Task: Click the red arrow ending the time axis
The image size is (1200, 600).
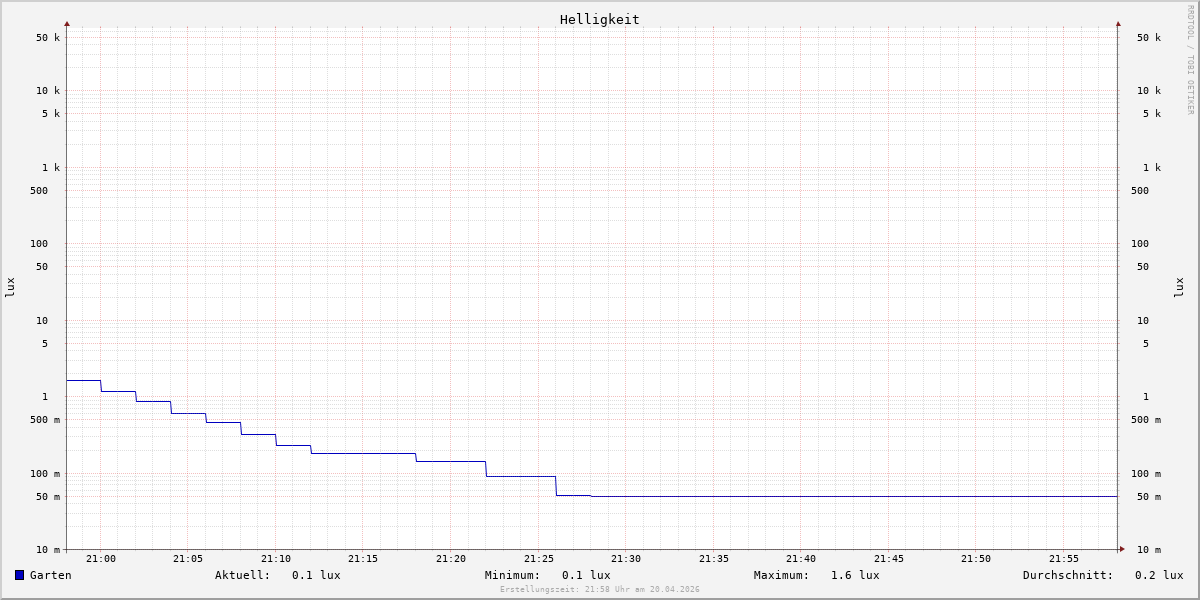Action: (x=1122, y=549)
